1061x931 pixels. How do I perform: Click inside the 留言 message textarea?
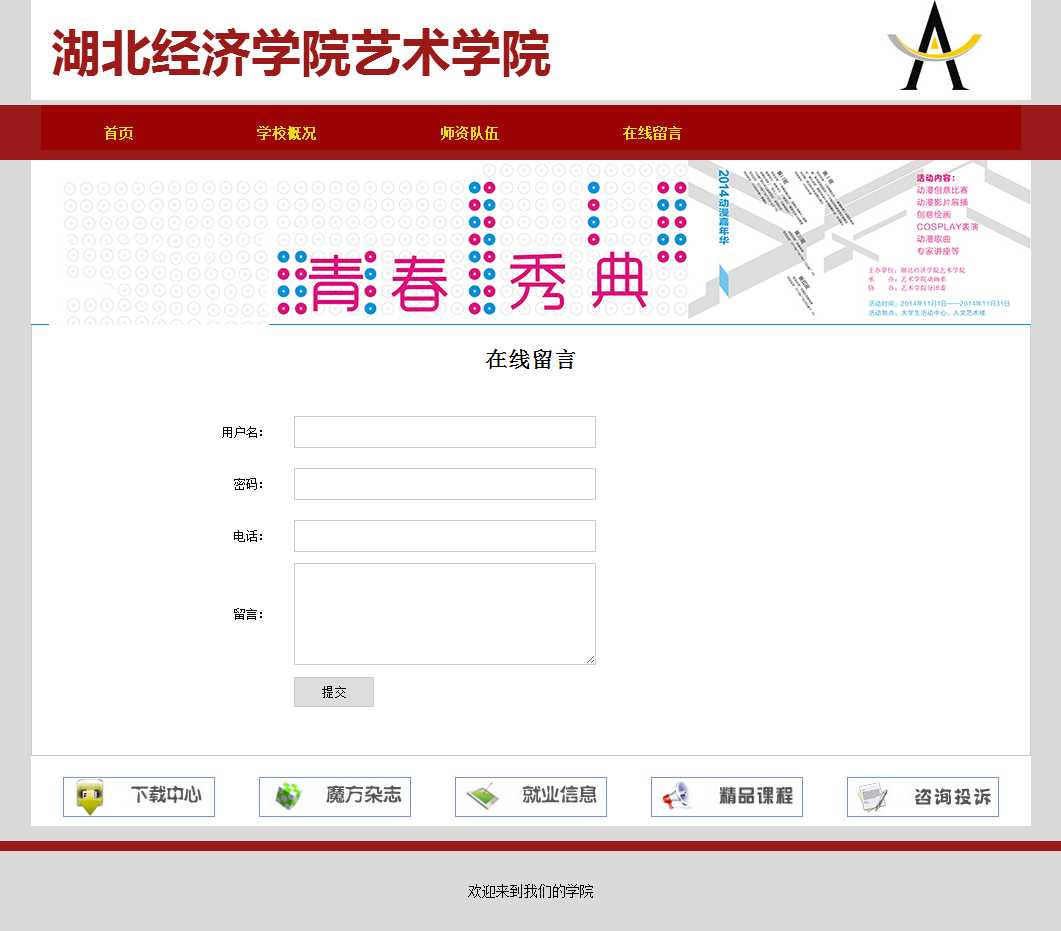pyautogui.click(x=444, y=613)
